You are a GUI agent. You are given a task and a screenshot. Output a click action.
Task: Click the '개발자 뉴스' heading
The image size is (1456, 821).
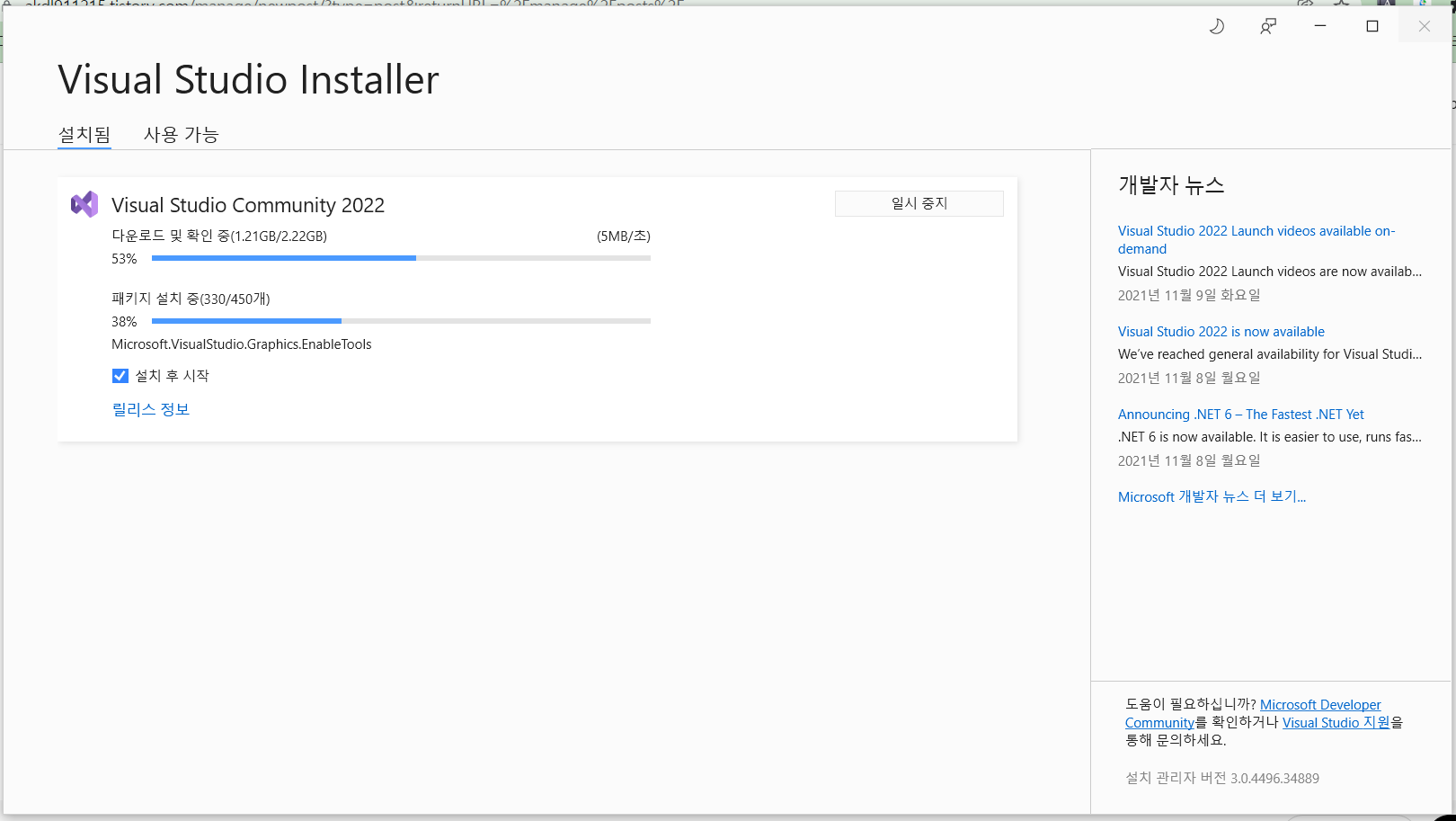(1171, 185)
